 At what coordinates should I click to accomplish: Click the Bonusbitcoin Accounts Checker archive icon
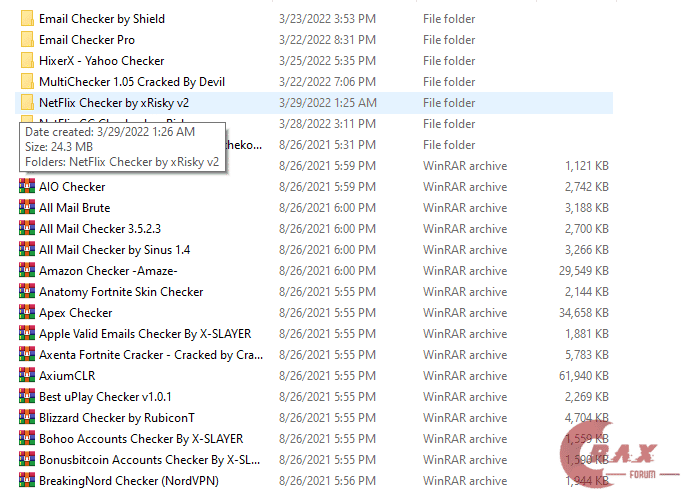pos(27,460)
